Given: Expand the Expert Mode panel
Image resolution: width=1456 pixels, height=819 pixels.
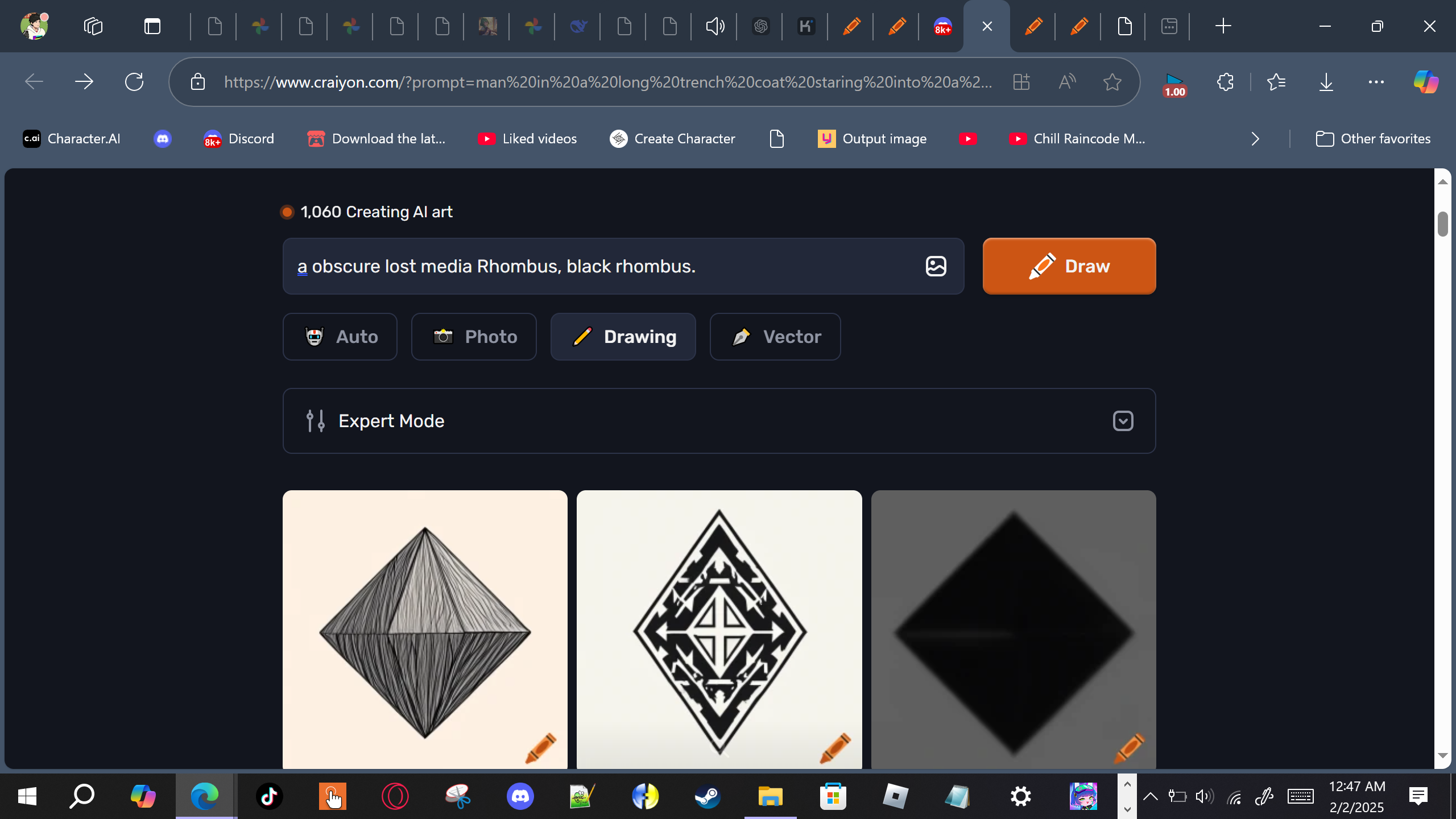Looking at the screenshot, I should (1123, 421).
